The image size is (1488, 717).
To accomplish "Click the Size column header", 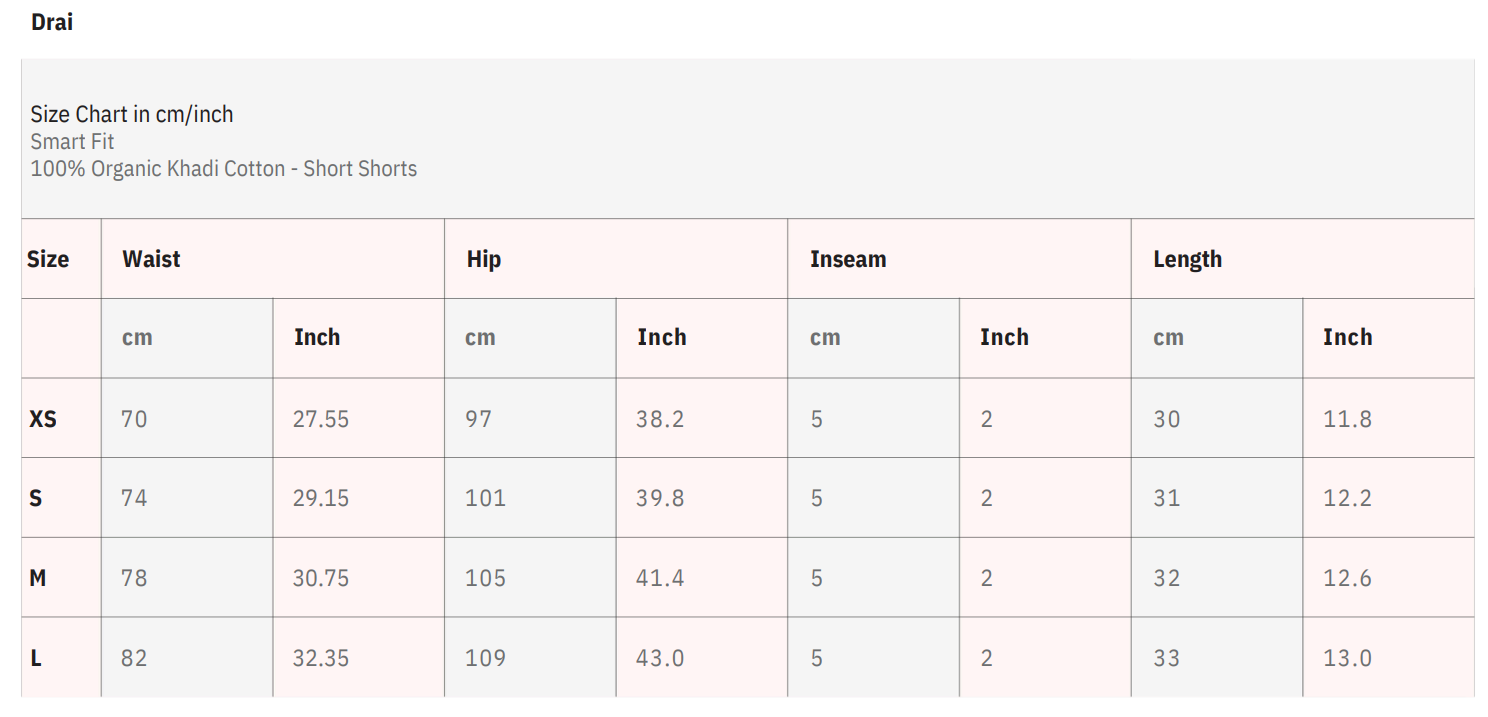I will [48, 259].
